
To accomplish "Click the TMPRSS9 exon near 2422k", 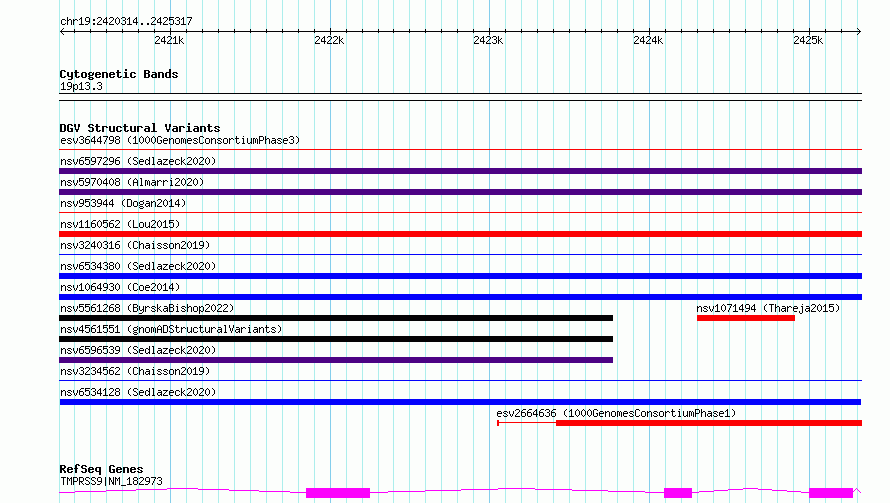I will (x=338, y=493).
